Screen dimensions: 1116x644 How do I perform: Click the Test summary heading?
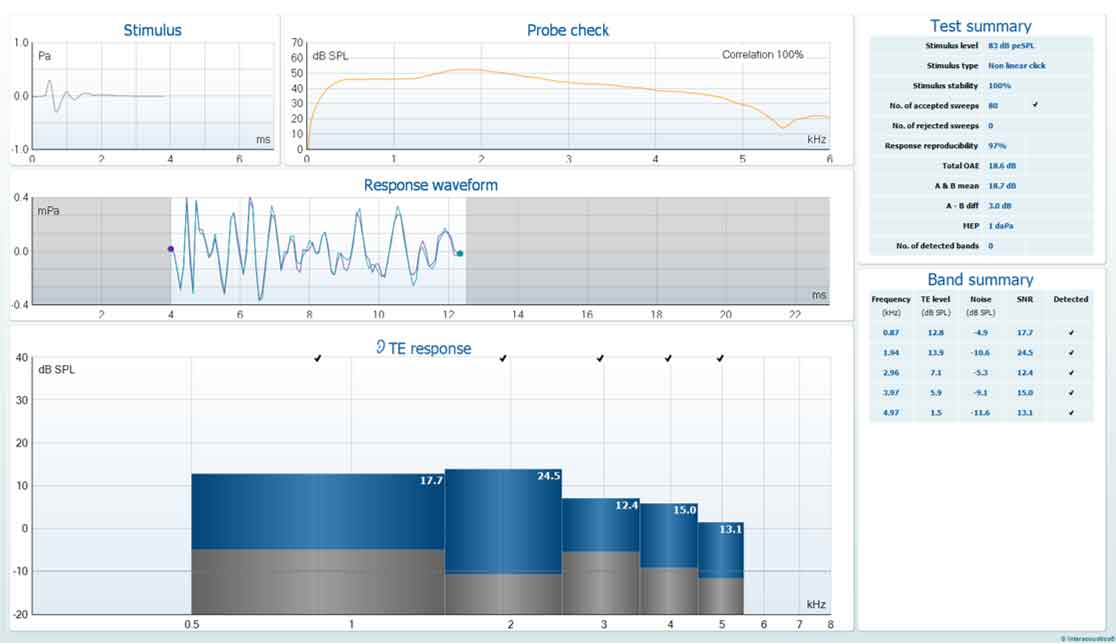pyautogui.click(x=980, y=26)
